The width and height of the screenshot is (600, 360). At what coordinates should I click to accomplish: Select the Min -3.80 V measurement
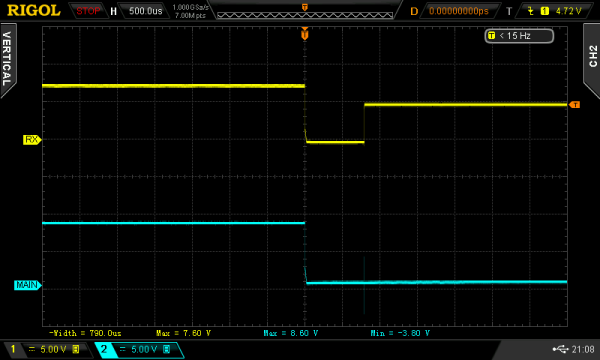pyautogui.click(x=400, y=333)
